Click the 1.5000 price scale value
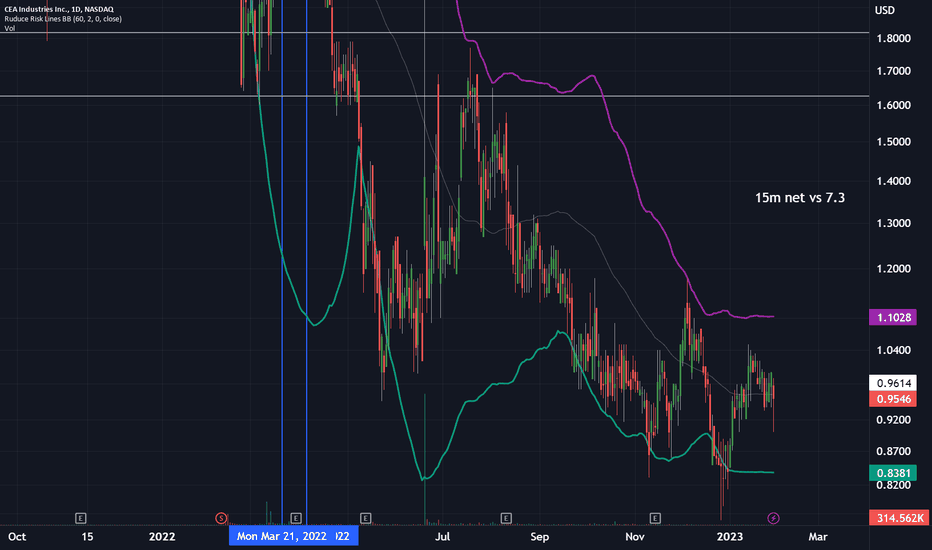This screenshot has width=932, height=550. 893,142
